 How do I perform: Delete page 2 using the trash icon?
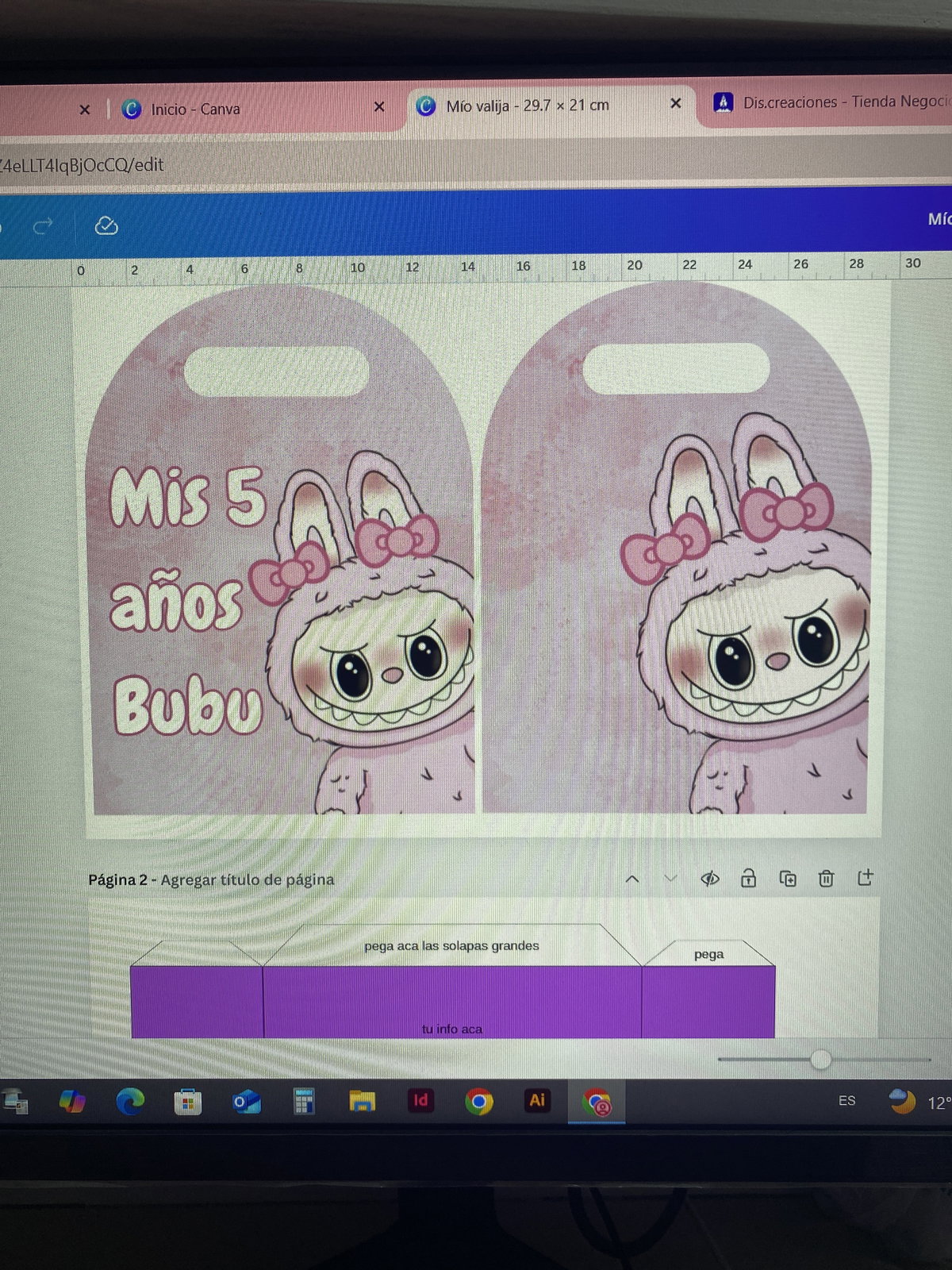(826, 878)
